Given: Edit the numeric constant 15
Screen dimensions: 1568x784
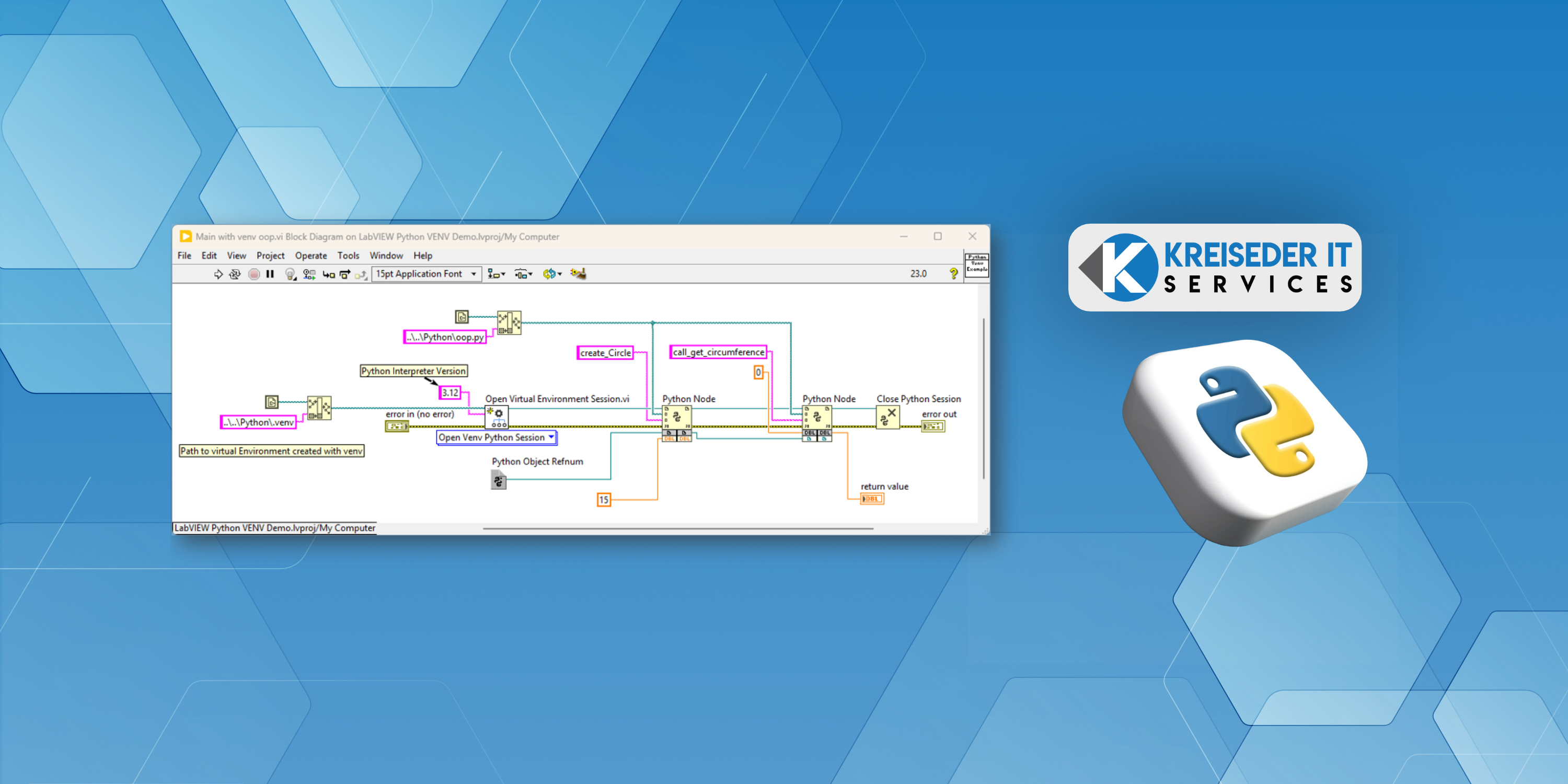Looking at the screenshot, I should pyautogui.click(x=604, y=500).
